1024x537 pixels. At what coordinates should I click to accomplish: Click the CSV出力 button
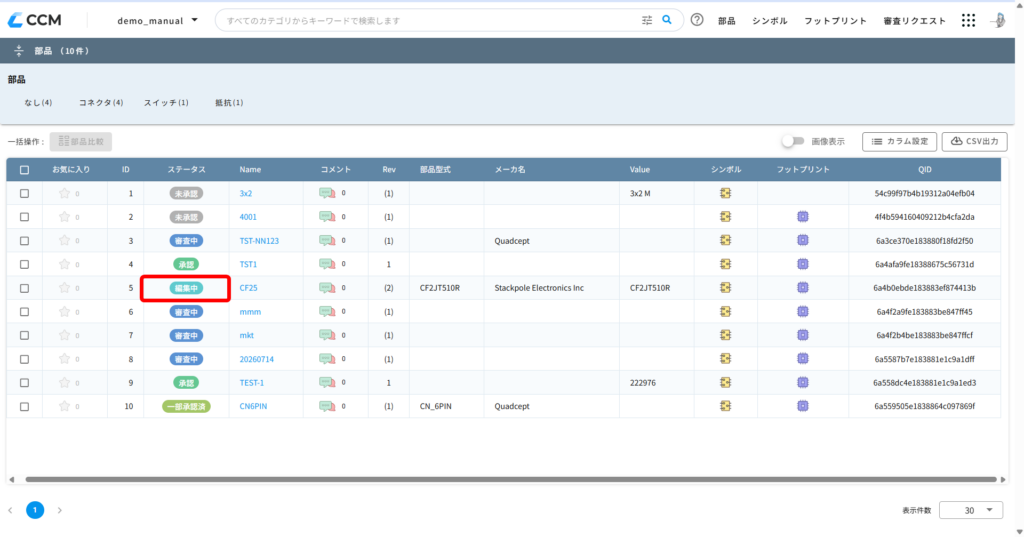point(974,141)
